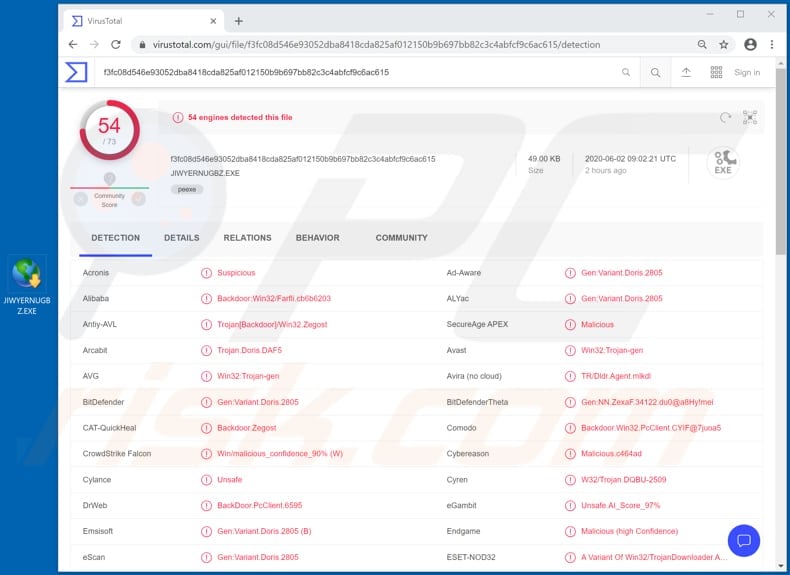Click BitDefenderTheta Gen:NN.ZexaF result

[x=647, y=402]
